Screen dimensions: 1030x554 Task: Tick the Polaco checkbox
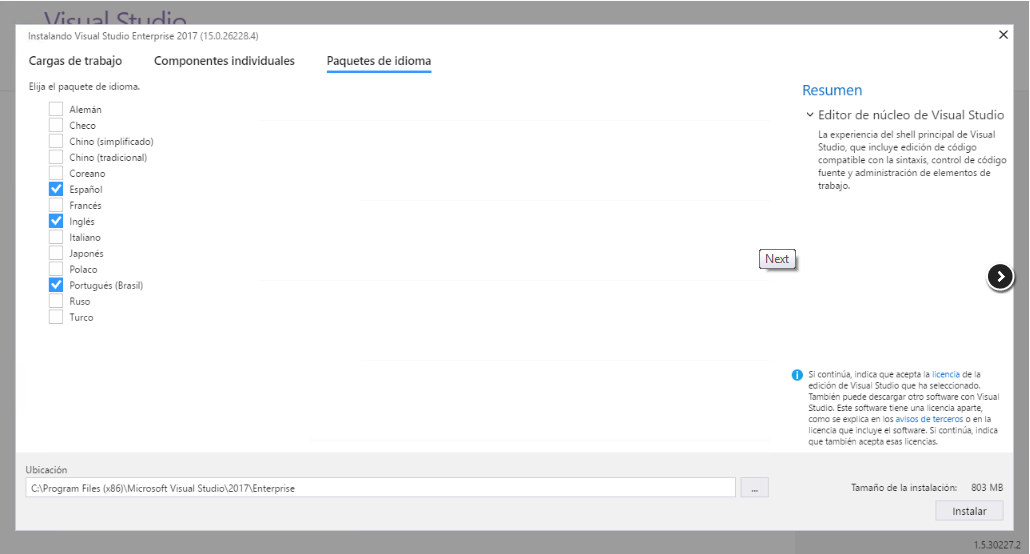[x=56, y=269]
